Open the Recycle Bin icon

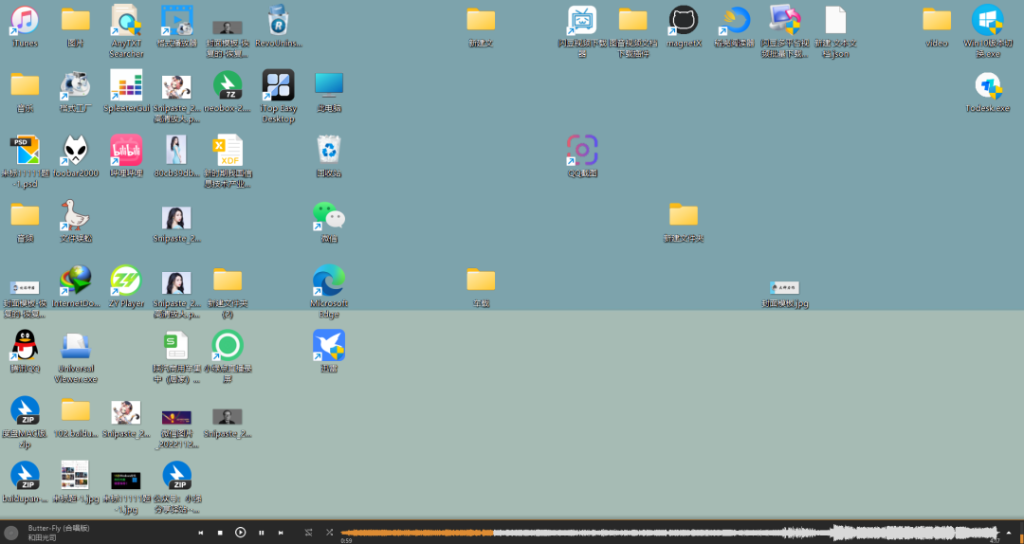tap(329, 151)
